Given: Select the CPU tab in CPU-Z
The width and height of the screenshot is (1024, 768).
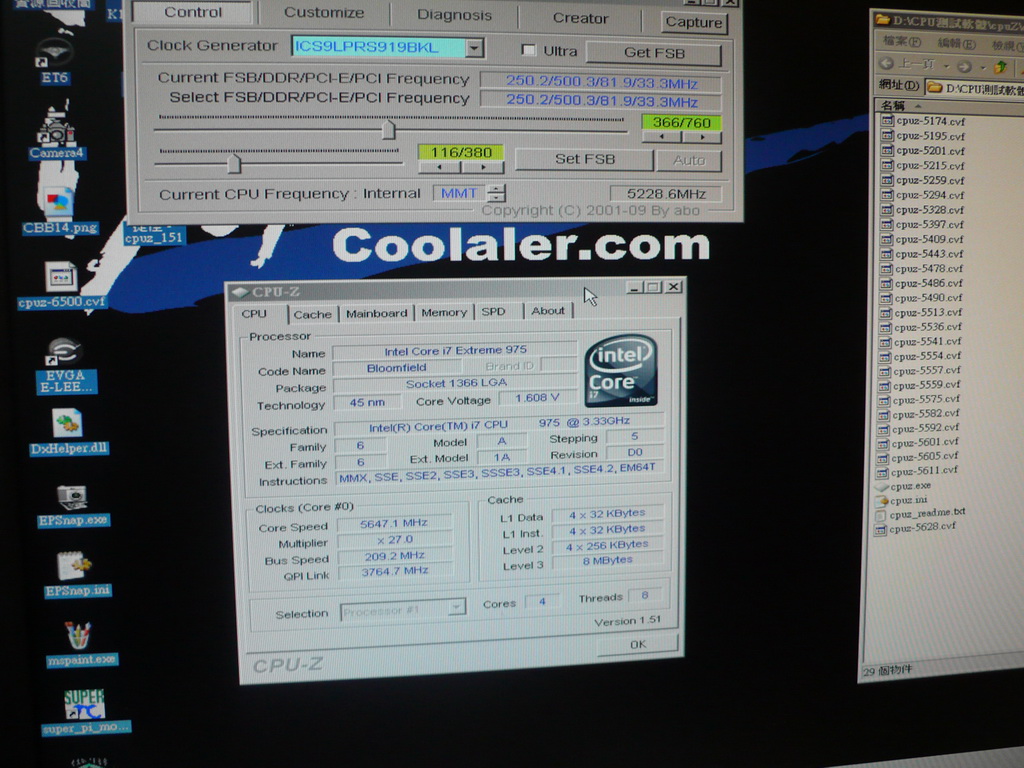Looking at the screenshot, I should pyautogui.click(x=254, y=314).
